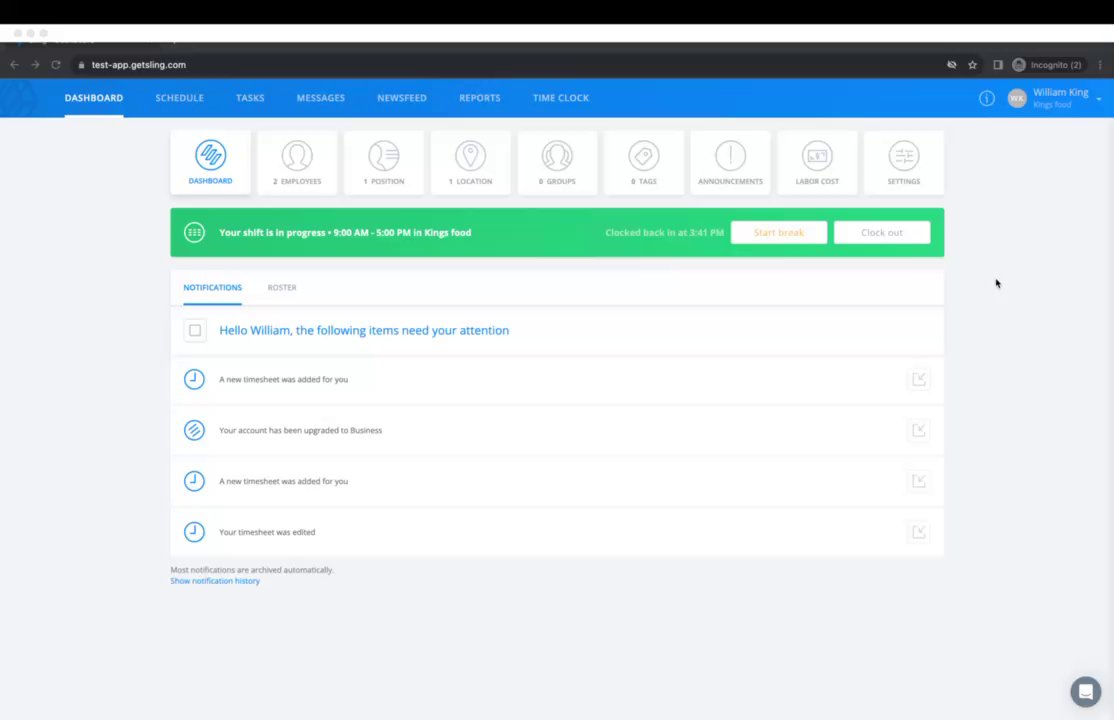The width and height of the screenshot is (1114, 720).
Task: Open the 2 Employees tile
Action: [x=297, y=162]
